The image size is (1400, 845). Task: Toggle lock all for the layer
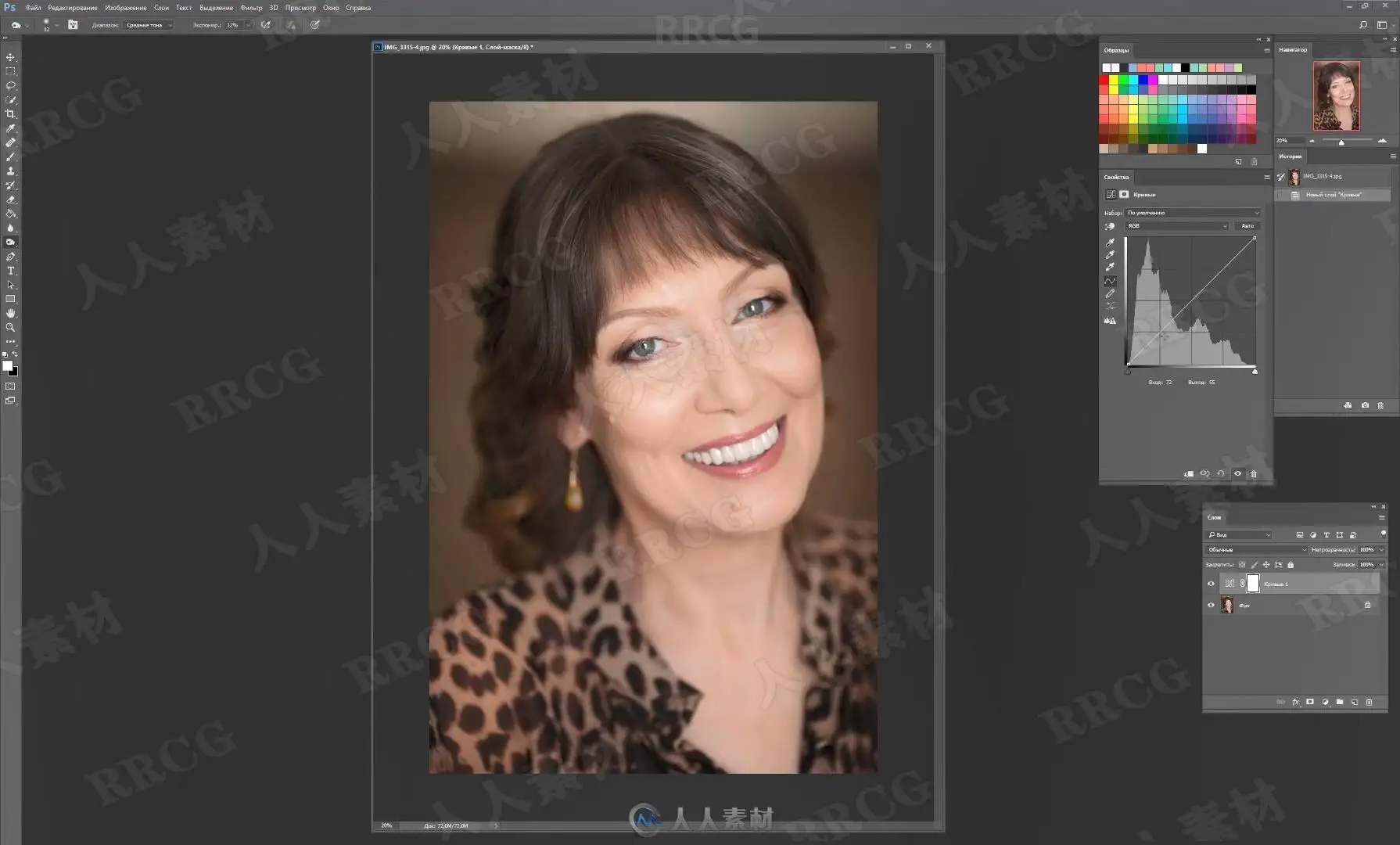point(1291,564)
